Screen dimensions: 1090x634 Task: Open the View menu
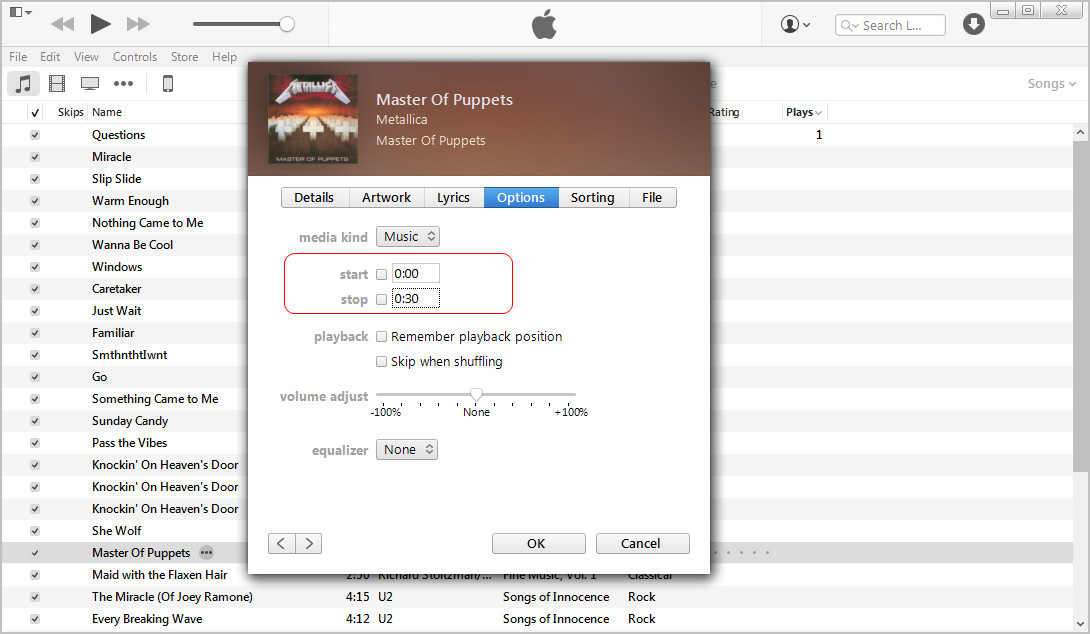coord(86,57)
